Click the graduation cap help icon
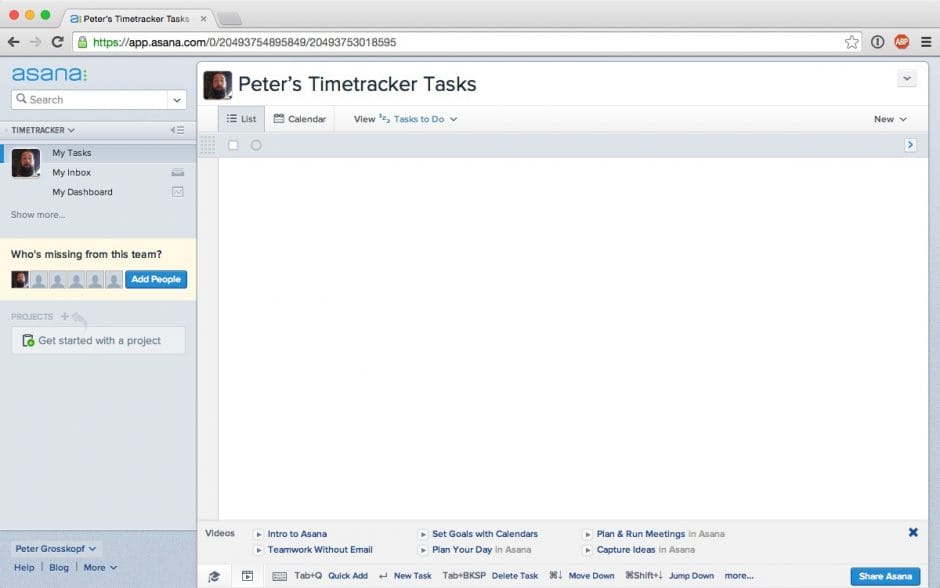The height and width of the screenshot is (588, 940). (x=214, y=576)
